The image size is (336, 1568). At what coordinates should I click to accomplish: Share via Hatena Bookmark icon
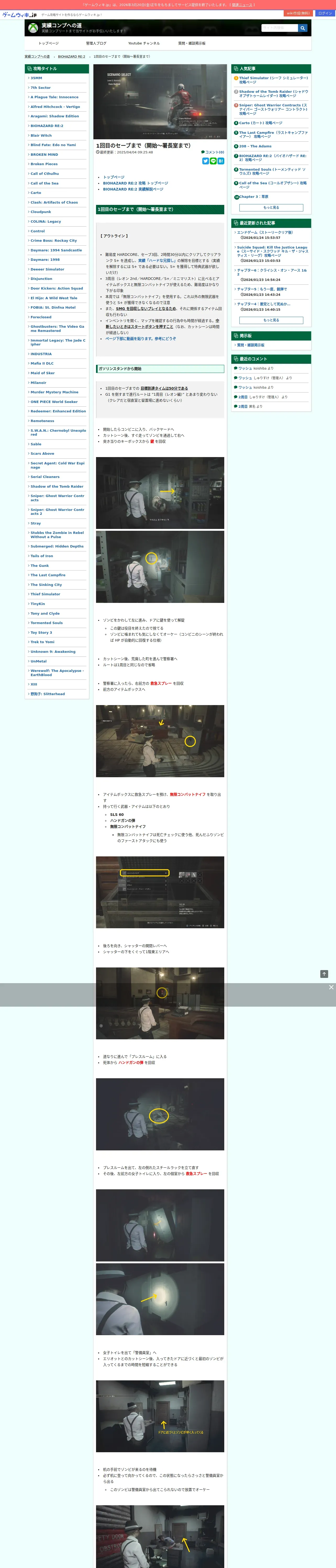(221, 161)
